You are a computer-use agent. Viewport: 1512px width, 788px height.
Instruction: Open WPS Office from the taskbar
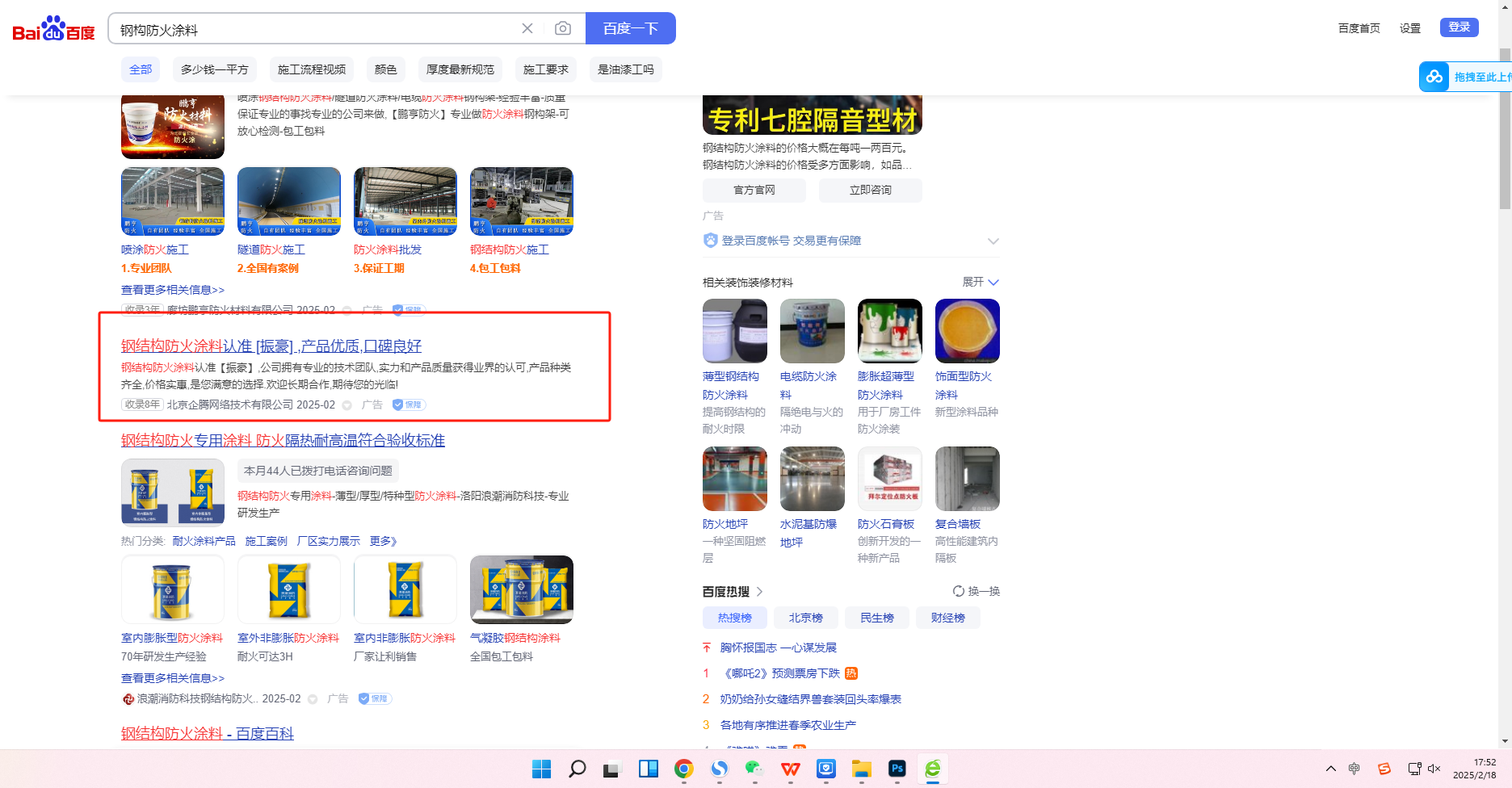[791, 769]
